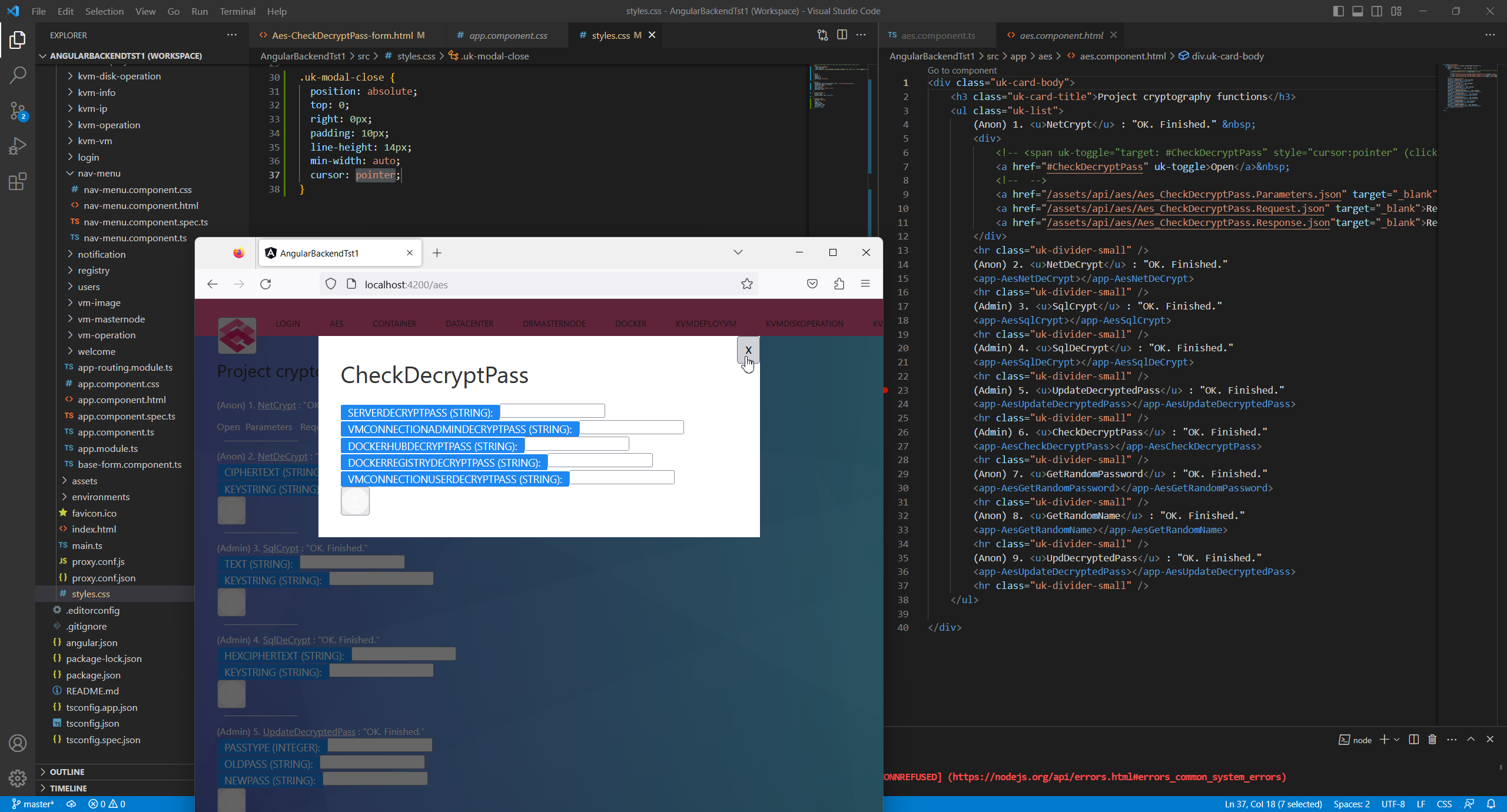This screenshot has width=1507, height=812.
Task: Open Source Control view icon
Action: pyautogui.click(x=18, y=110)
